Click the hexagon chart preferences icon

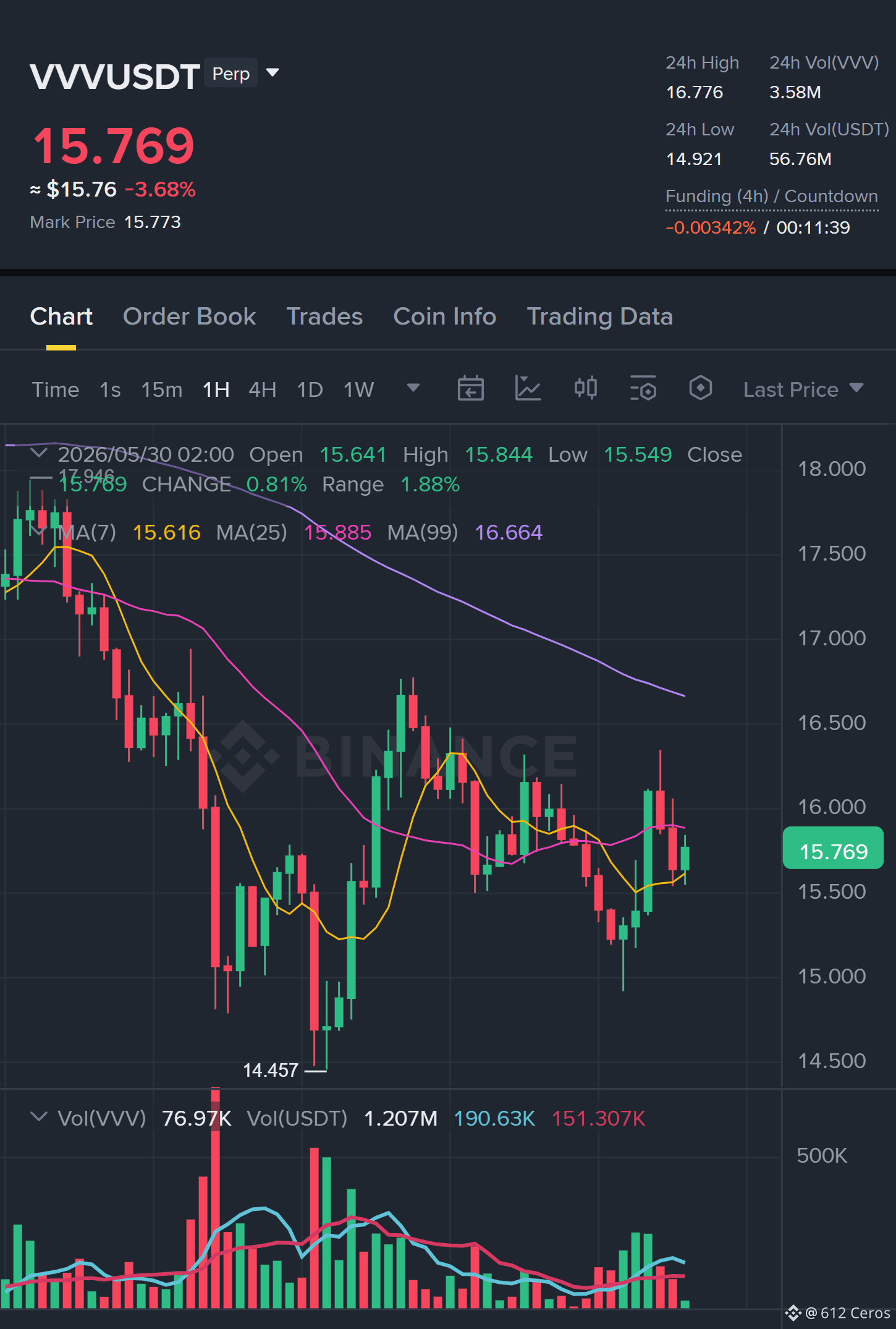tap(700, 389)
